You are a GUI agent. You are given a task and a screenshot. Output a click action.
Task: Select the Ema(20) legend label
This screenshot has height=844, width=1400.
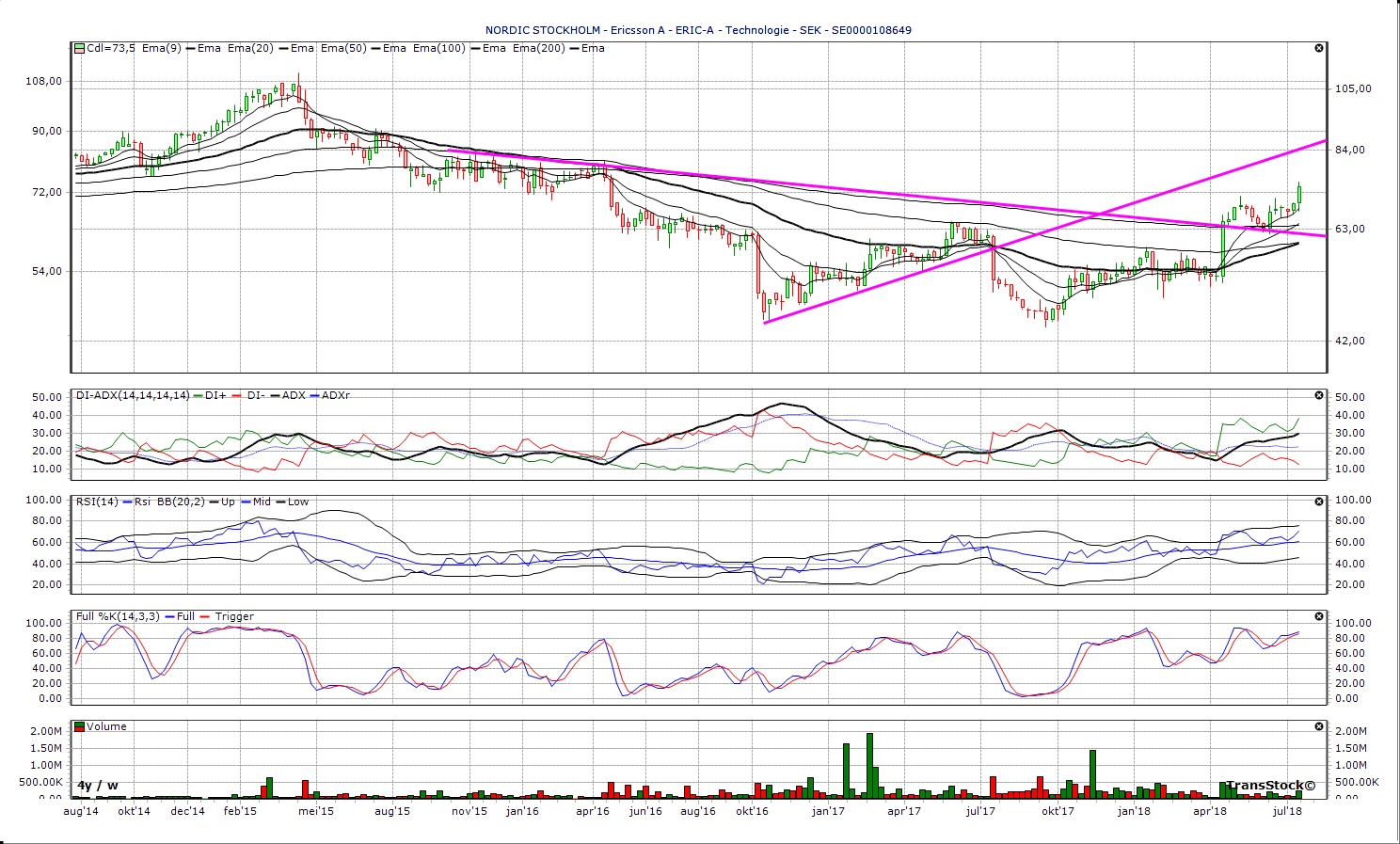251,48
